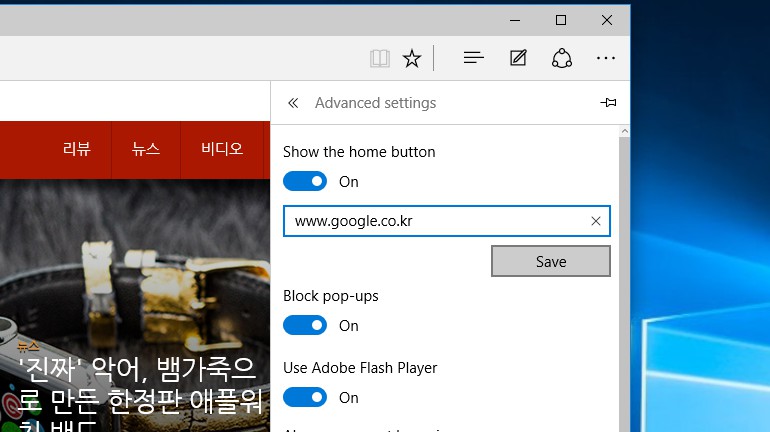Open the Share icon

(562, 58)
